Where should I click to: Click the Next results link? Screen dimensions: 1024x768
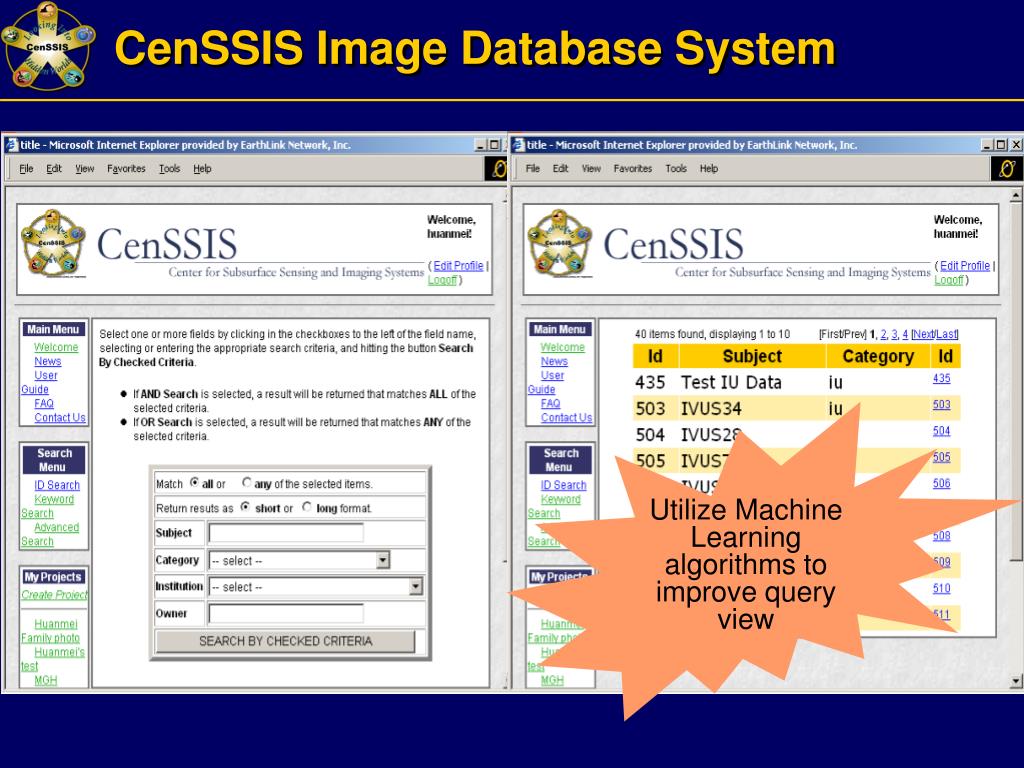tap(923, 334)
